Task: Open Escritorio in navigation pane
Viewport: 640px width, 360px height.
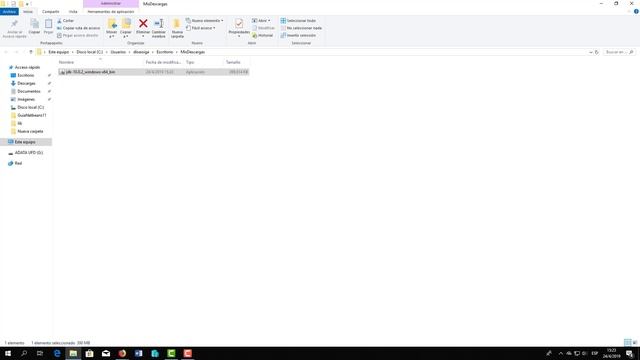Action: point(26,75)
